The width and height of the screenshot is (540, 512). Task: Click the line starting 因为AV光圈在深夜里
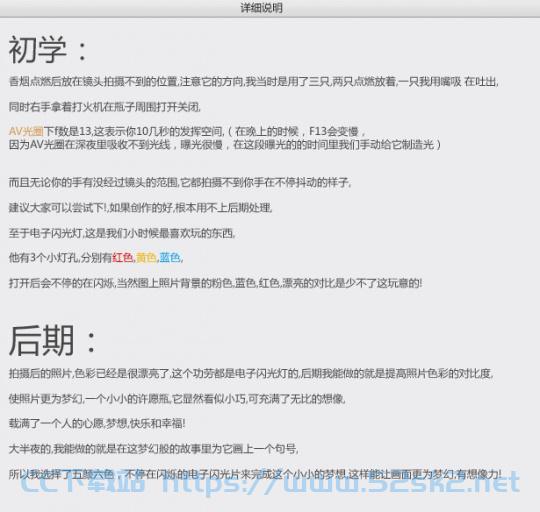tap(225, 144)
